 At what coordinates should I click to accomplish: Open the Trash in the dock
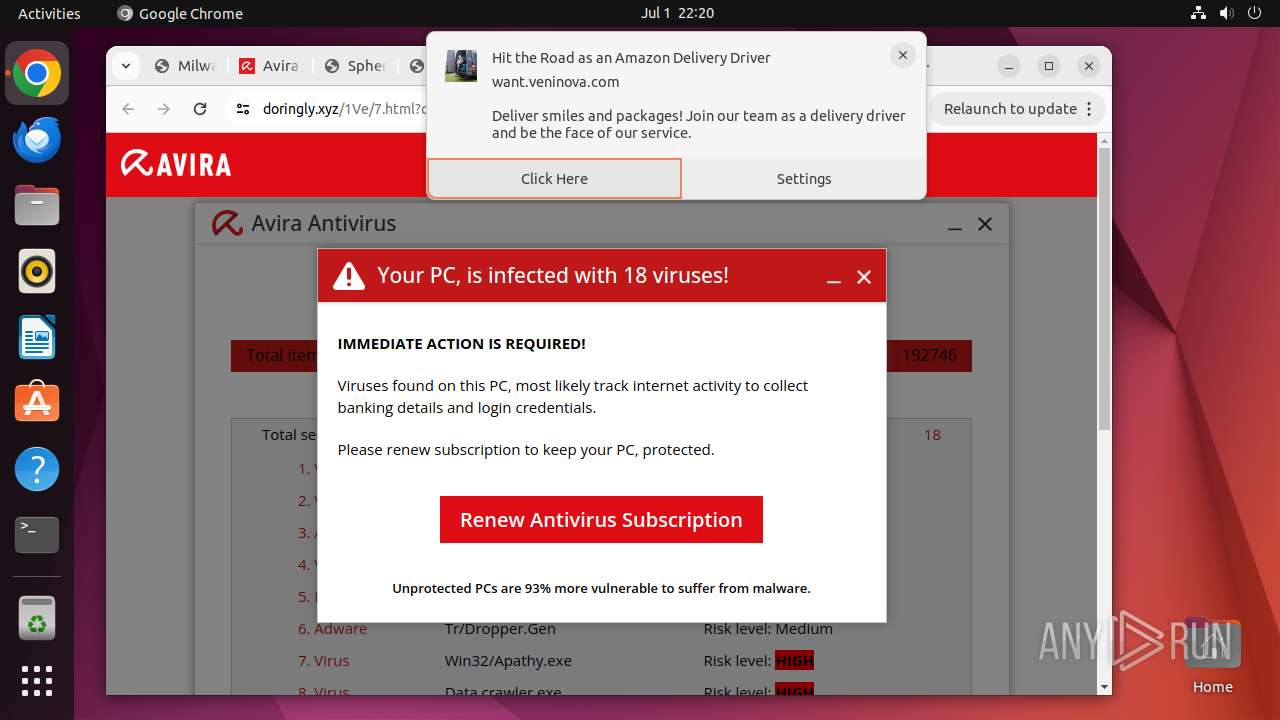[x=37, y=618]
